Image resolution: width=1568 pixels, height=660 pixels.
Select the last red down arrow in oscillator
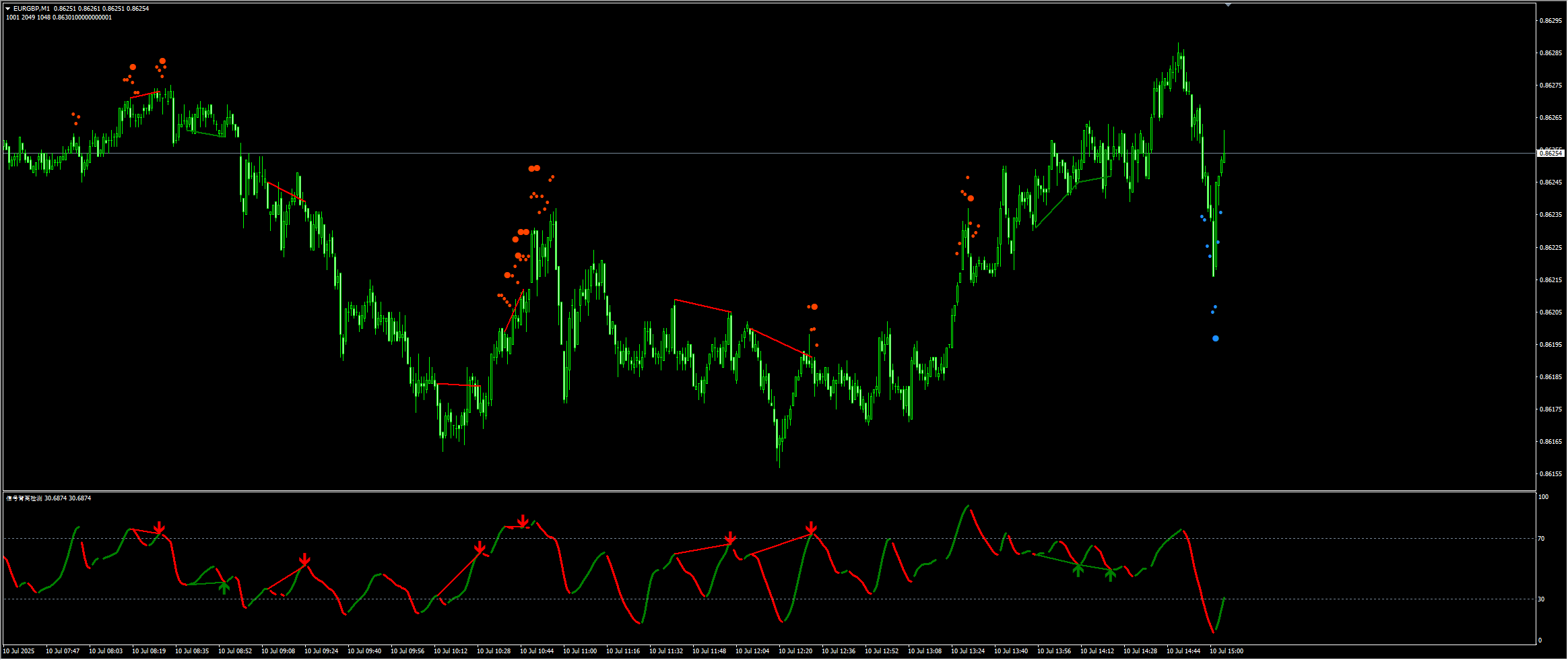pyautogui.click(x=812, y=527)
